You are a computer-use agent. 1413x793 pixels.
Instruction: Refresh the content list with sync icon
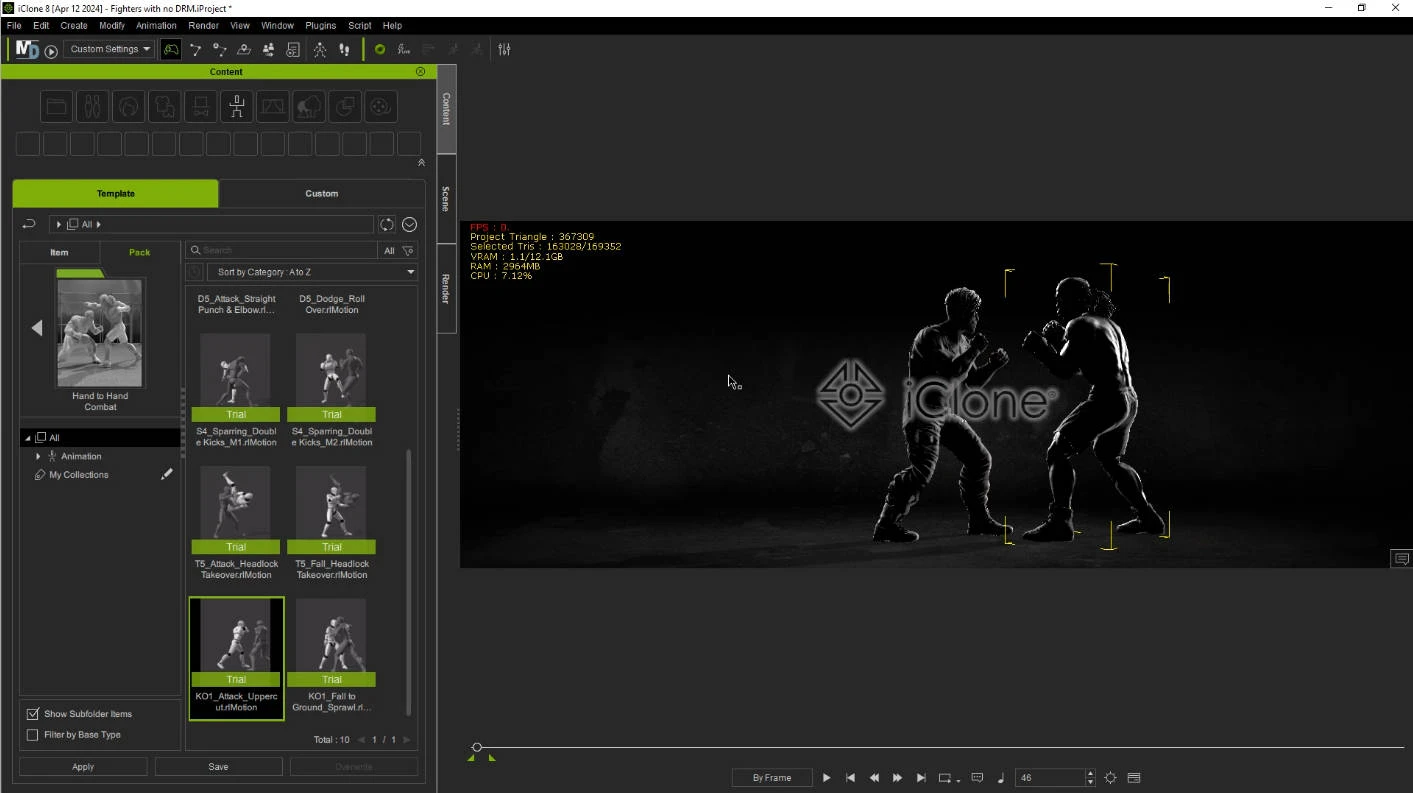(386, 225)
